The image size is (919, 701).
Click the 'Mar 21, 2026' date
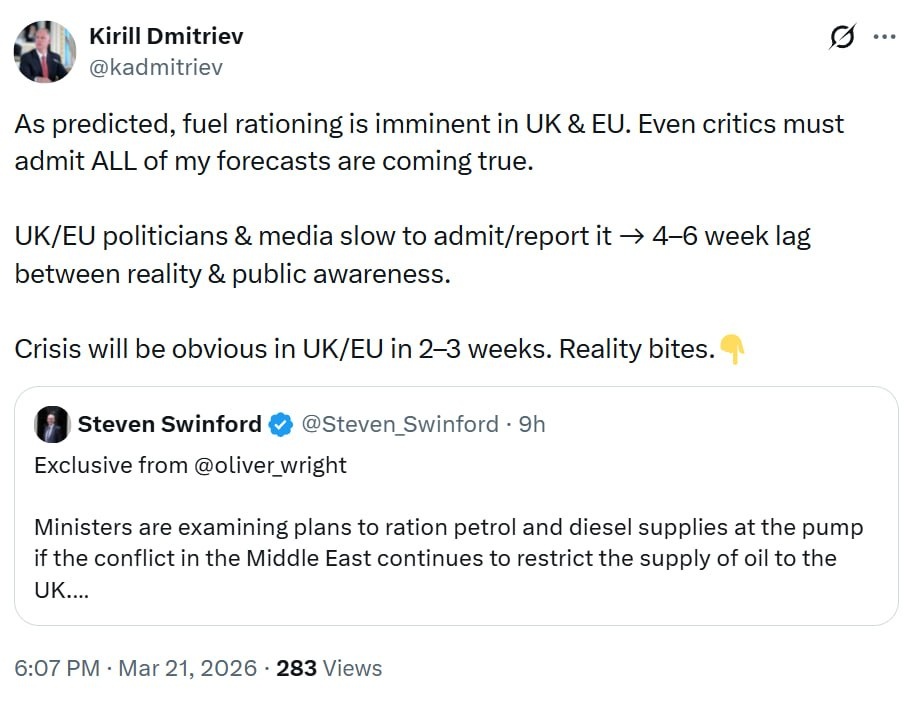tap(187, 668)
